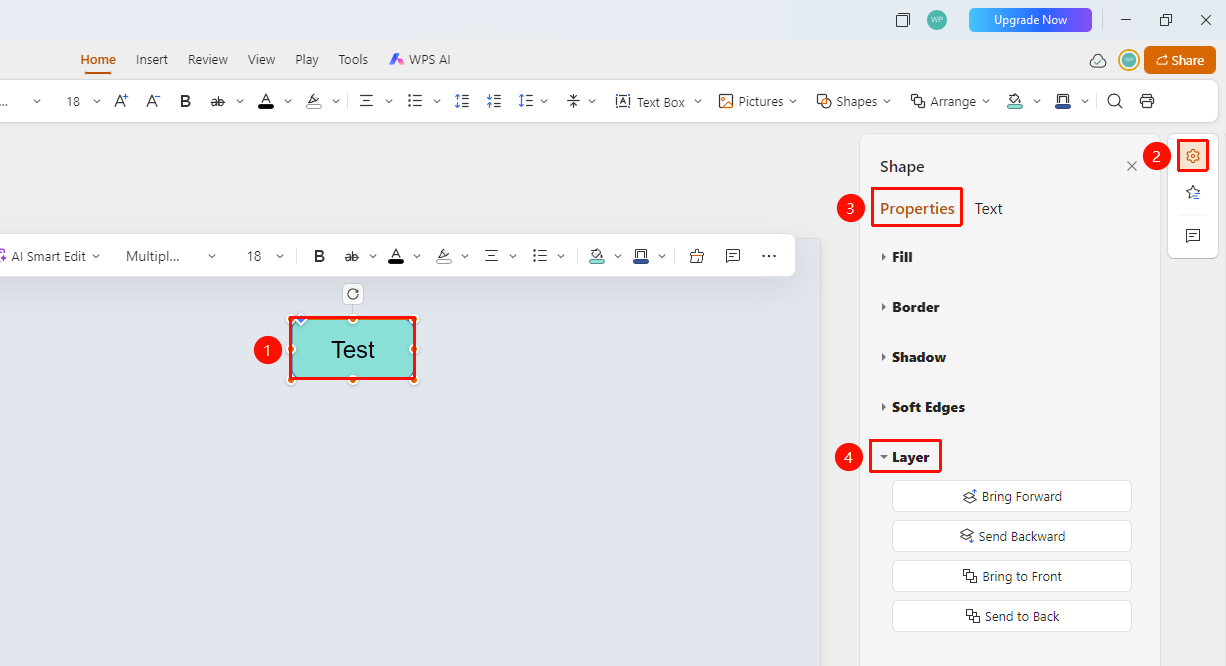Toggle strikethrough in the ribbon
This screenshot has width=1226, height=666.
[217, 101]
